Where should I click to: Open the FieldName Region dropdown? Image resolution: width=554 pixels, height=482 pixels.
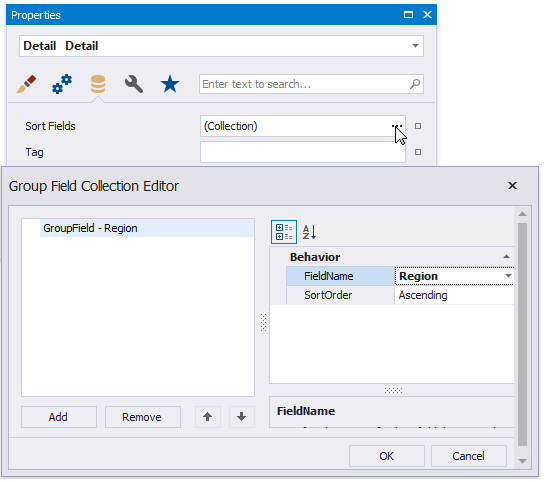(x=508, y=276)
